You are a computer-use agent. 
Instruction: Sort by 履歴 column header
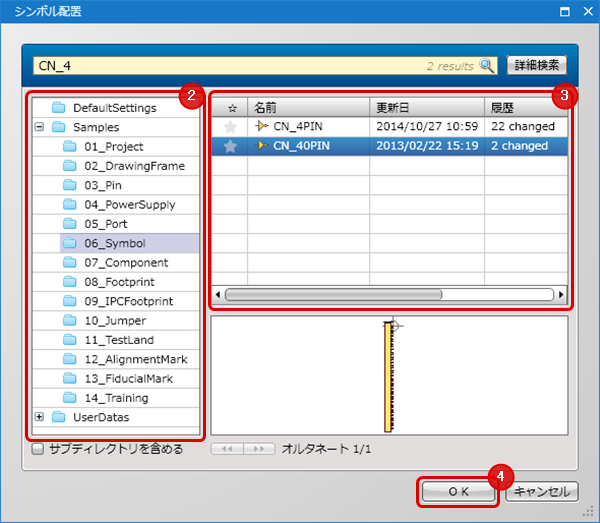(526, 108)
